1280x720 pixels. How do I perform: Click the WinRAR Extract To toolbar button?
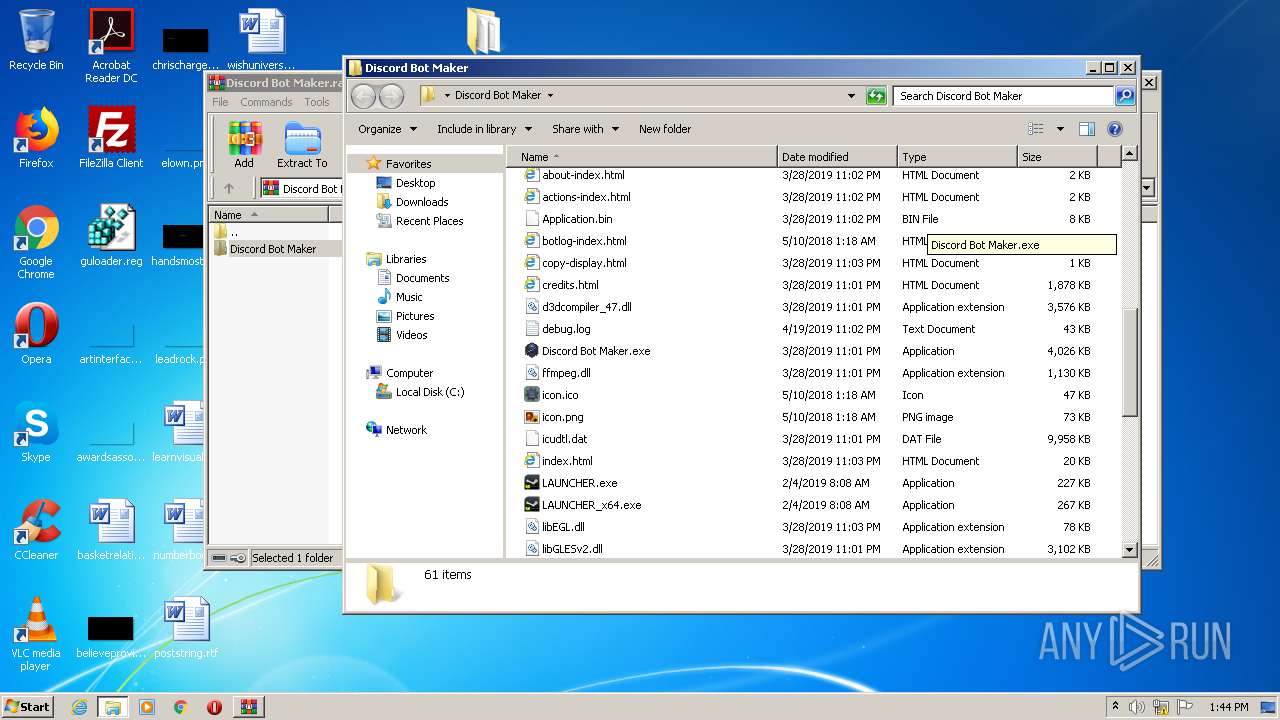coord(302,145)
